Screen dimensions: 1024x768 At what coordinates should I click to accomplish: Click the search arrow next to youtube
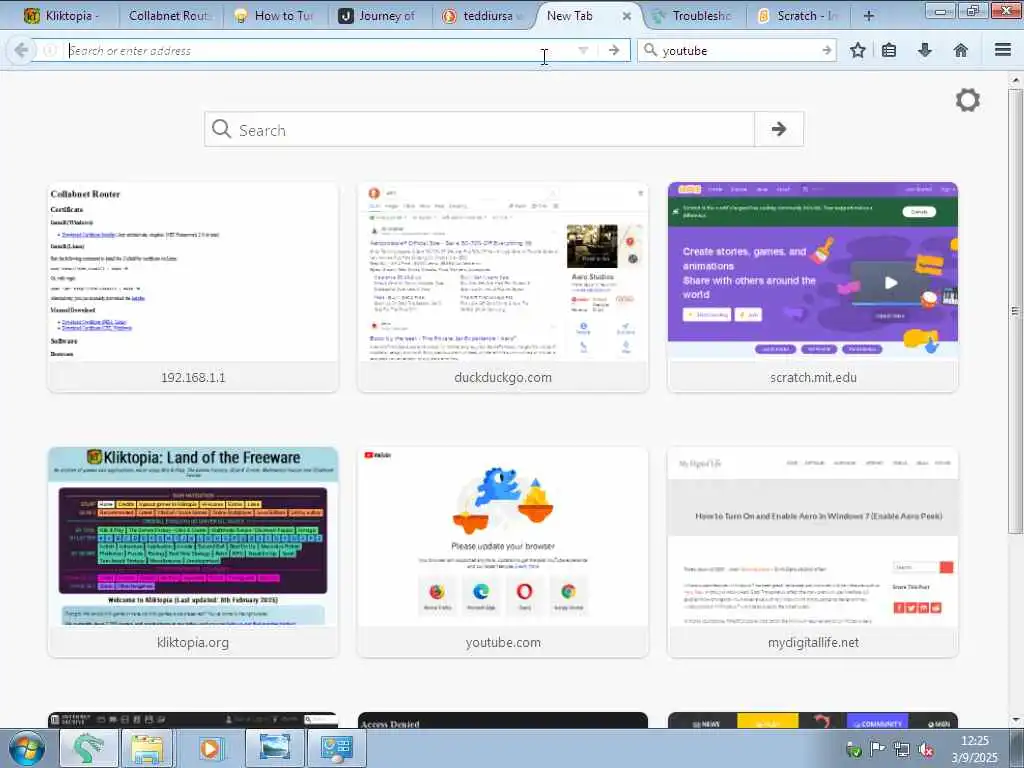(x=827, y=50)
